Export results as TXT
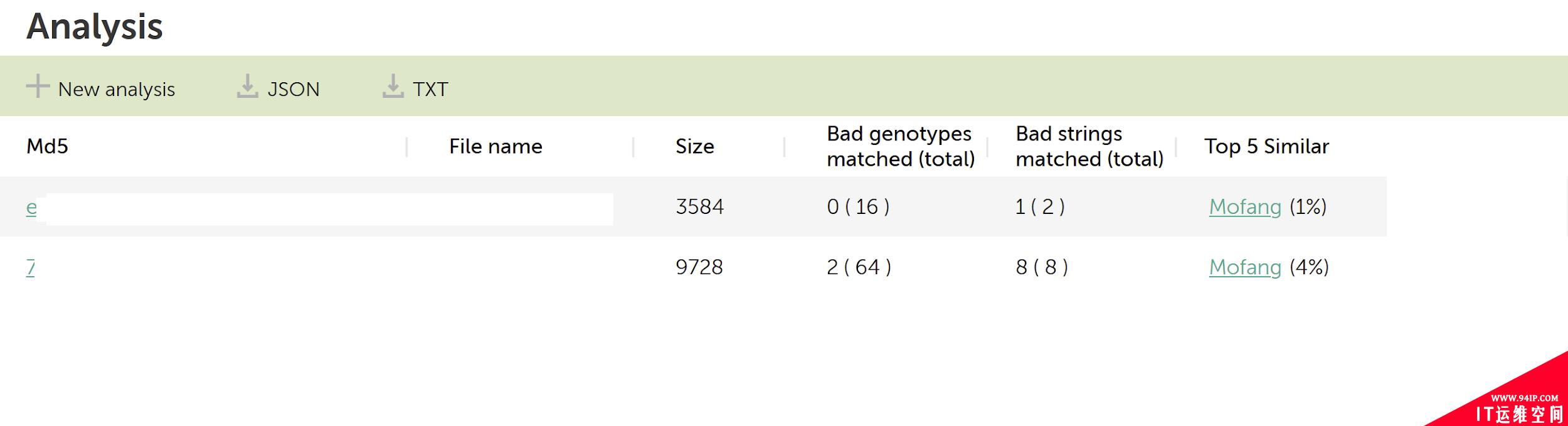This screenshot has width=1568, height=426. (x=415, y=88)
